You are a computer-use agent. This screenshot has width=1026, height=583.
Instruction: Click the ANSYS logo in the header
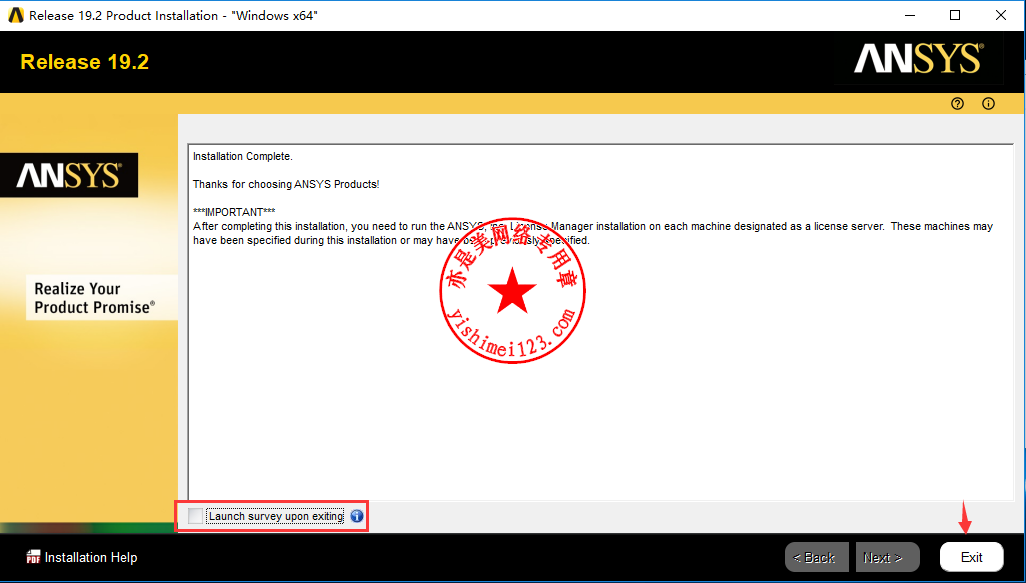pos(918,59)
